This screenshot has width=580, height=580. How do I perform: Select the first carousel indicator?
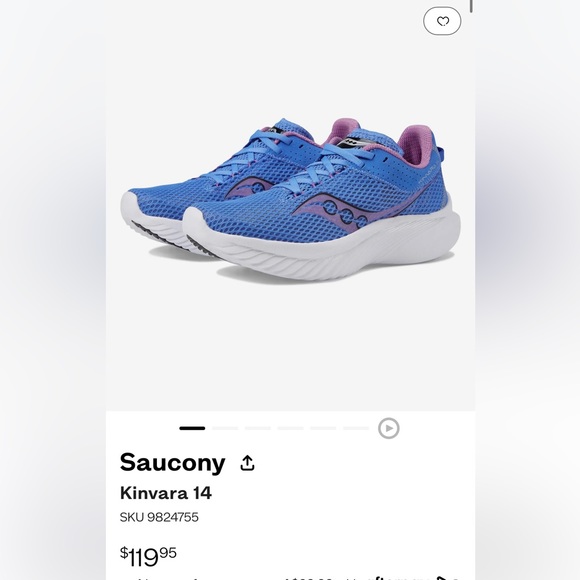(x=192, y=428)
